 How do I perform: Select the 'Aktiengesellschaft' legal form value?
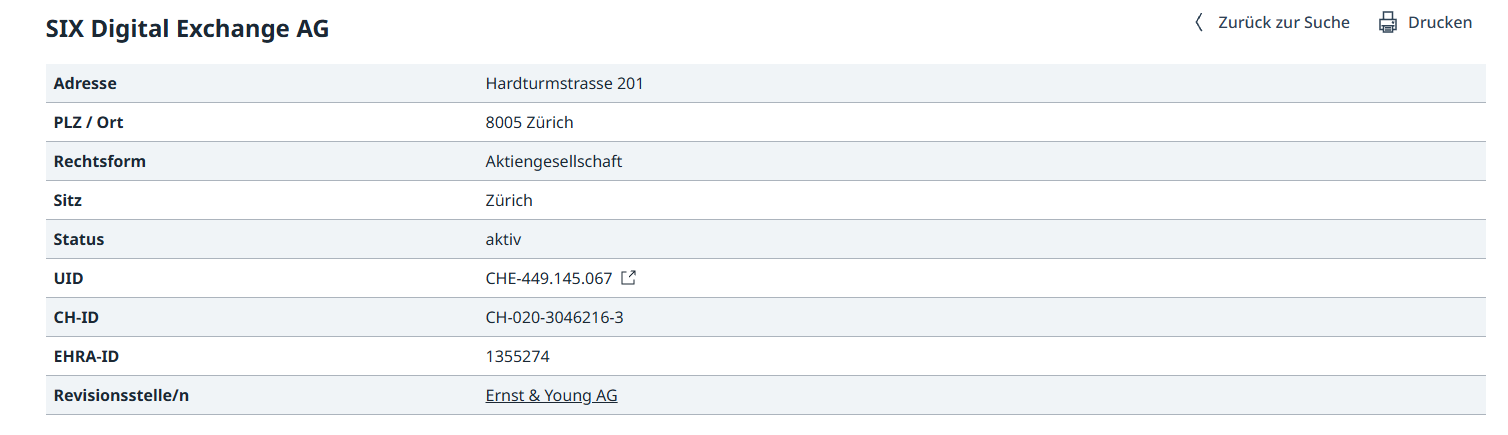553,161
